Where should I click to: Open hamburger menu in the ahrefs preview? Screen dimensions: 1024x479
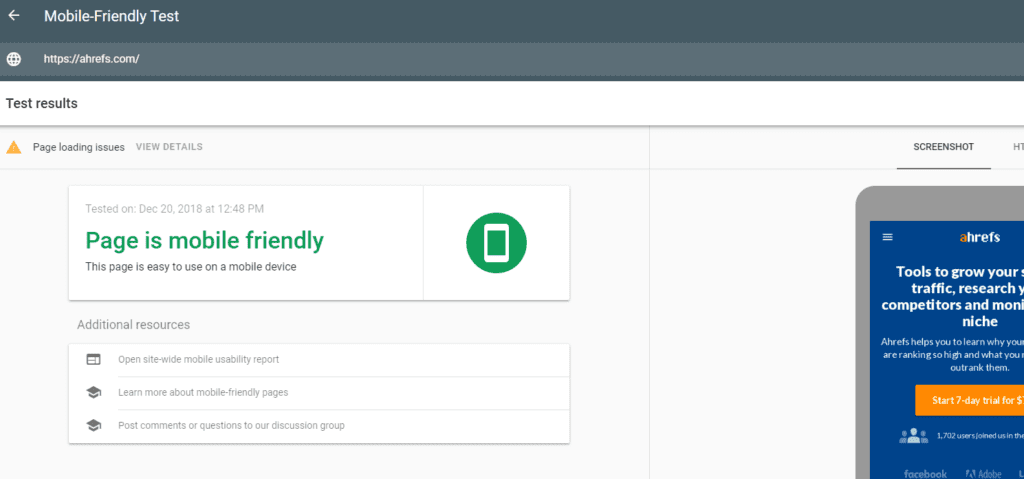click(888, 237)
